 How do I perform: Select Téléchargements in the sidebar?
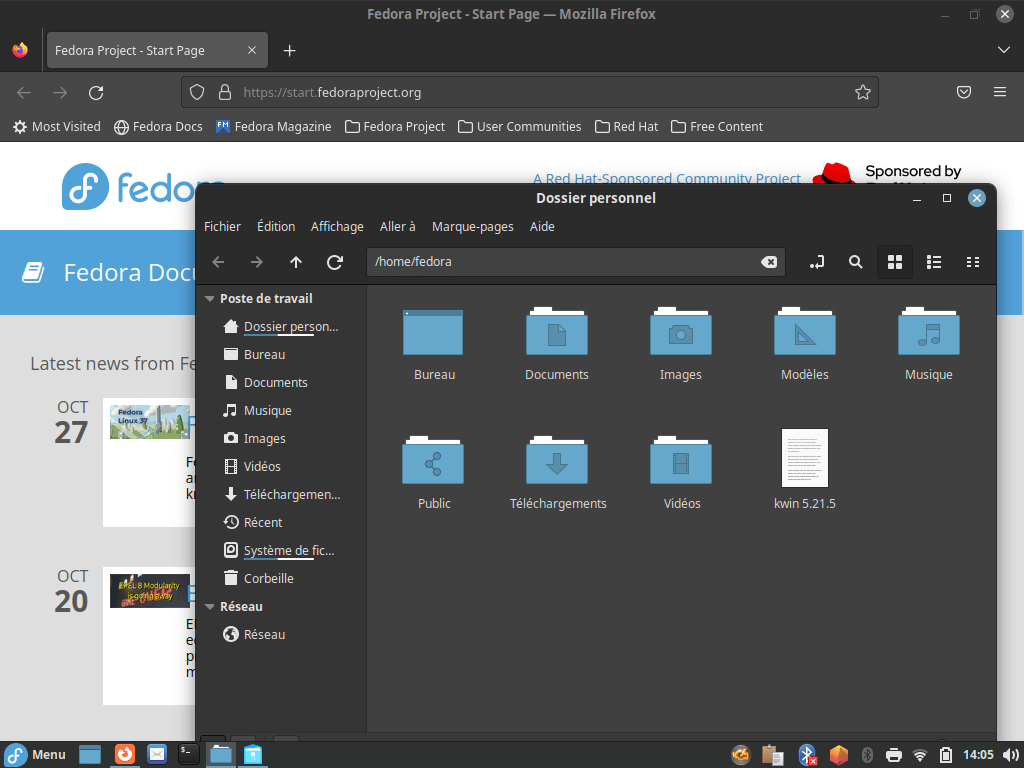point(281,495)
